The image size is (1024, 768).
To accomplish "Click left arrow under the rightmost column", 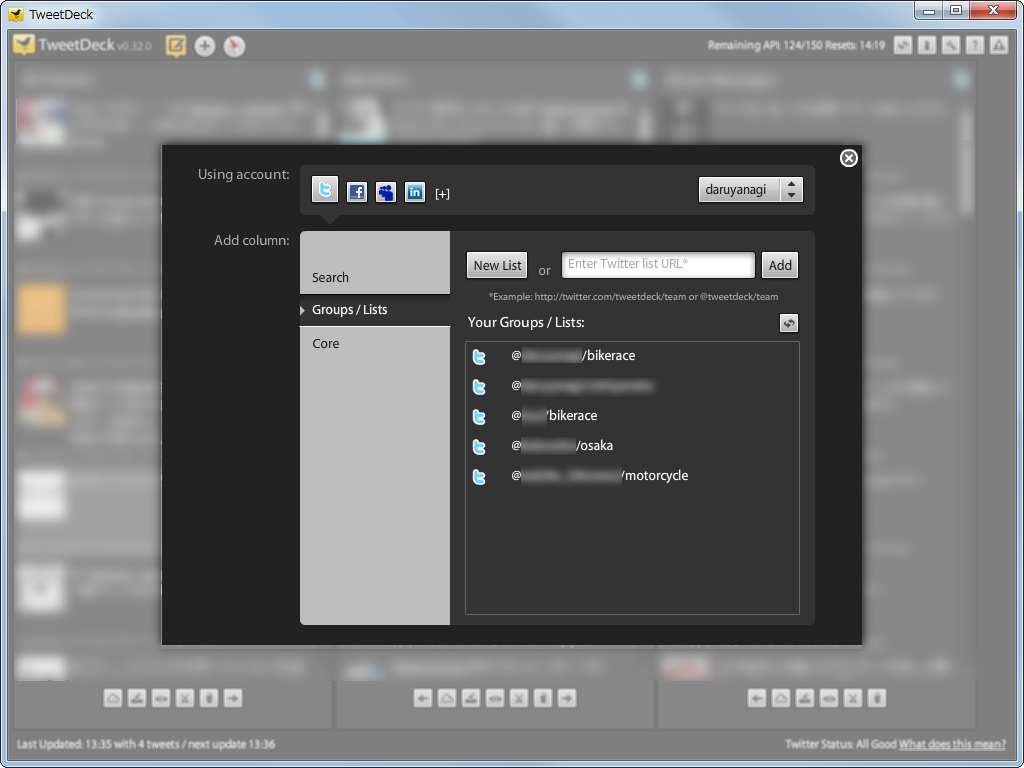I will [757, 699].
